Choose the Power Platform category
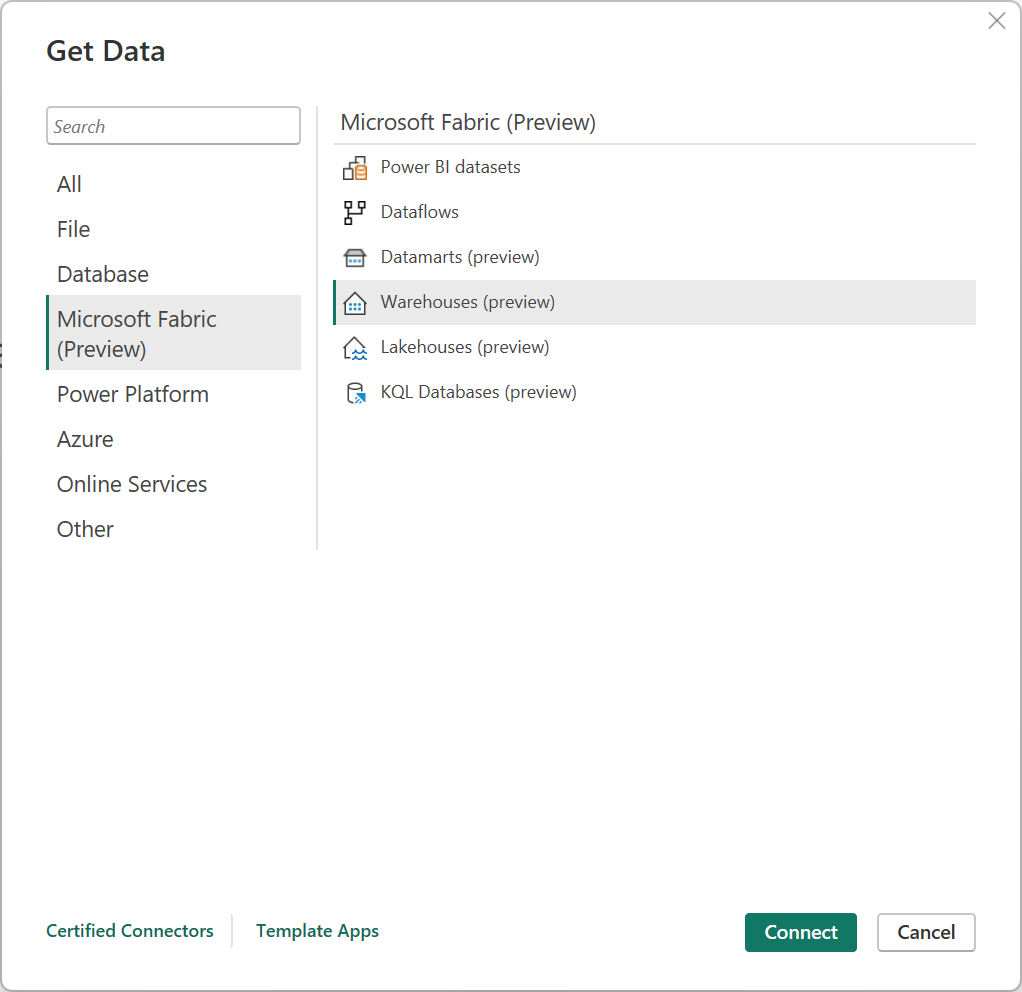This screenshot has width=1022, height=992. point(132,394)
